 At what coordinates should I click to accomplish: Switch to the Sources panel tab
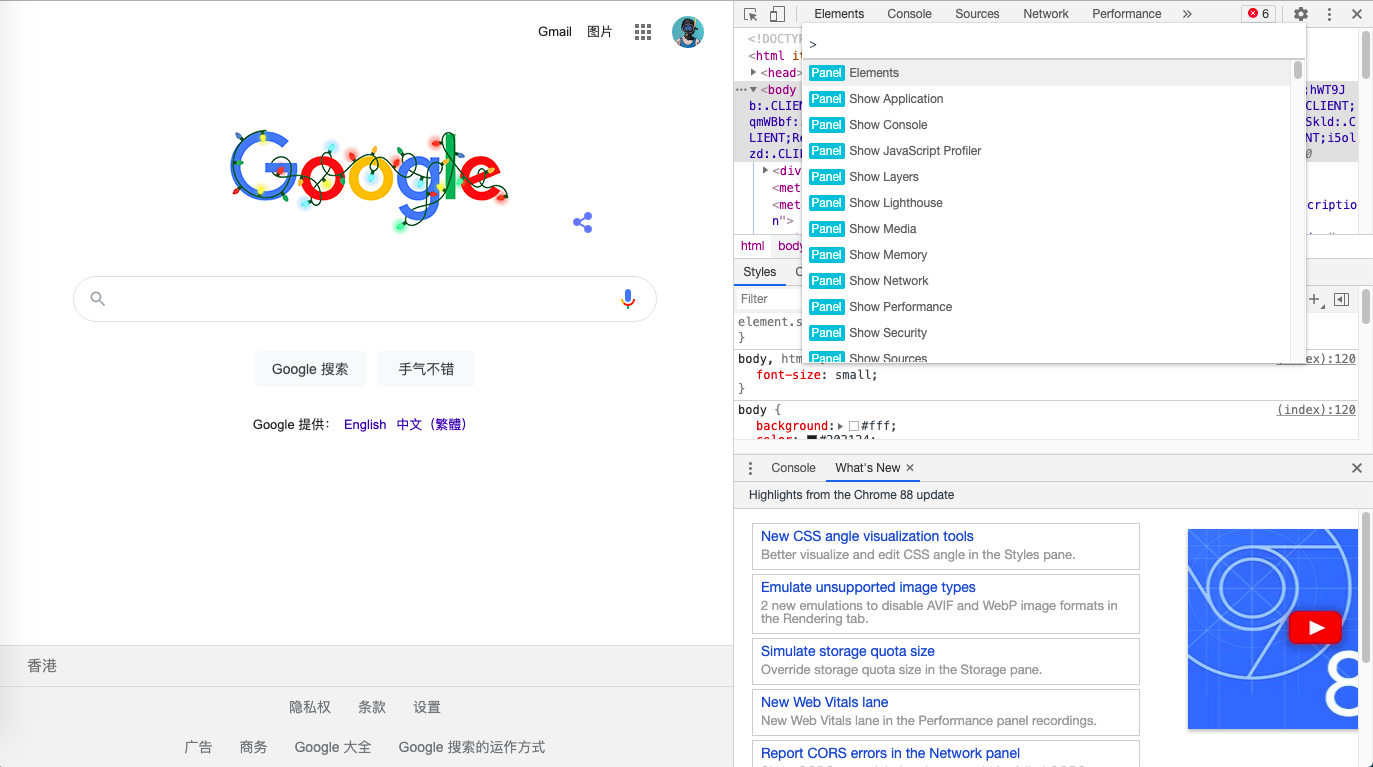coord(977,14)
